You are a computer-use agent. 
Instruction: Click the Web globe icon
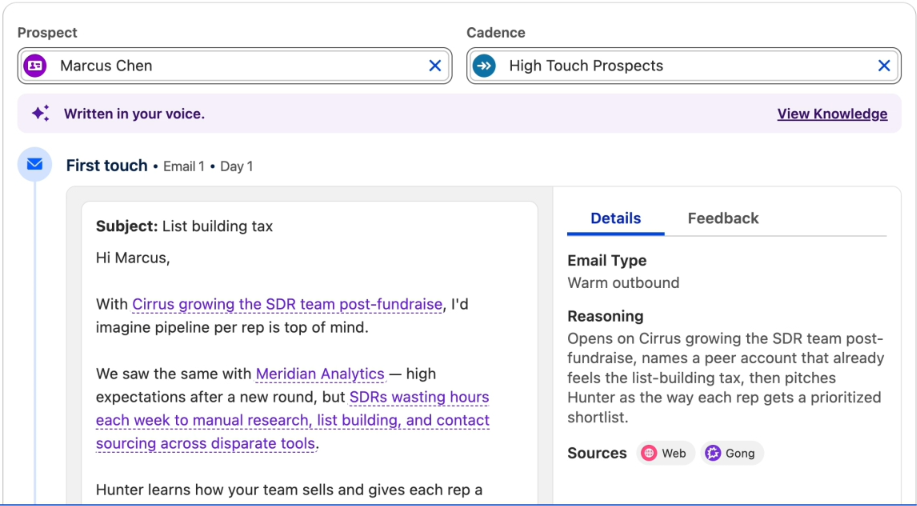point(649,453)
